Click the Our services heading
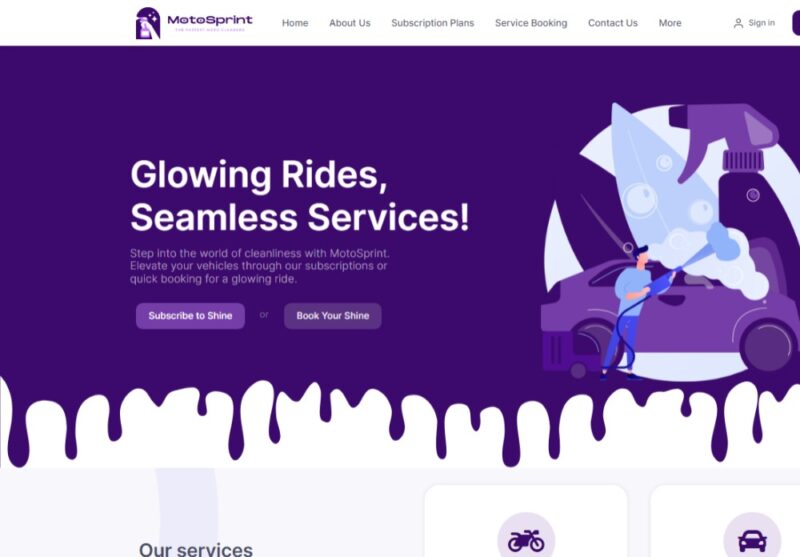This screenshot has width=800, height=557. coord(196,549)
